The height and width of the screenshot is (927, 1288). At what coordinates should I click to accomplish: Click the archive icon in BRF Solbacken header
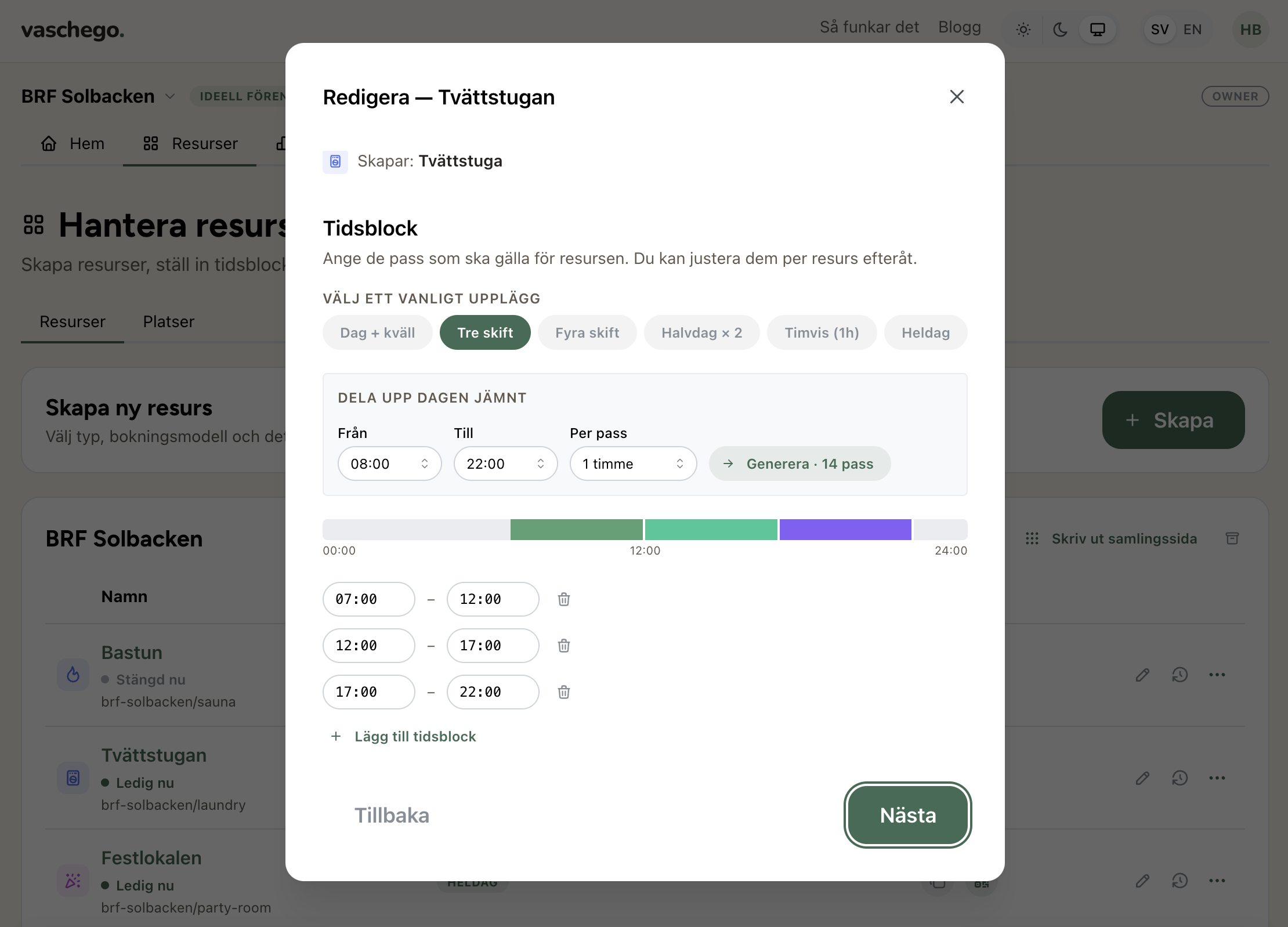[1232, 538]
